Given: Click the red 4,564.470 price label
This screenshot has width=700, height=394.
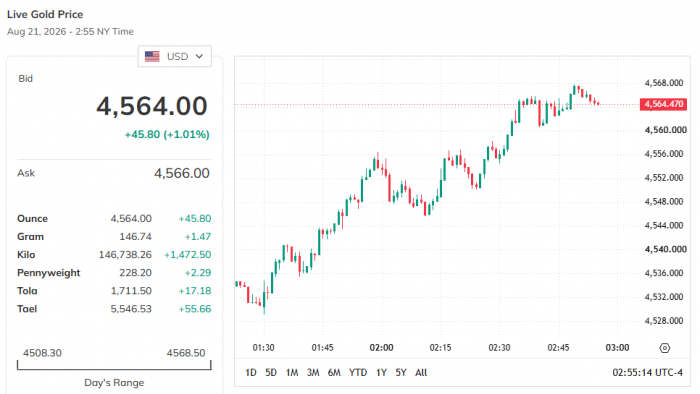Looking at the screenshot, I should pos(663,104).
